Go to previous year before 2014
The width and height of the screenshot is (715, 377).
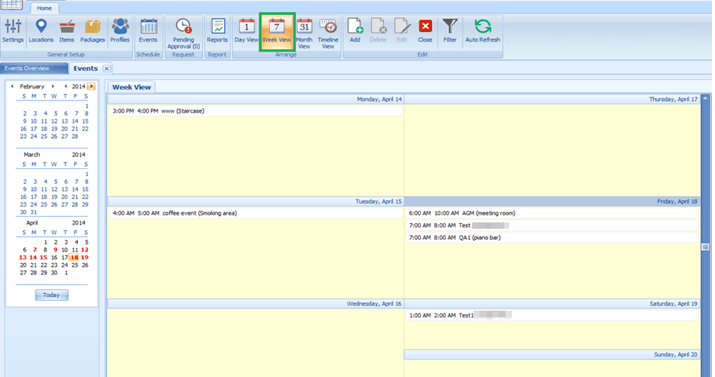(66, 86)
